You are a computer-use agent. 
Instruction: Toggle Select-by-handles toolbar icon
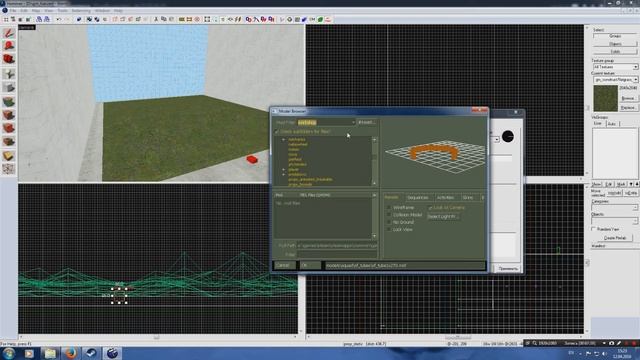(x=207, y=19)
